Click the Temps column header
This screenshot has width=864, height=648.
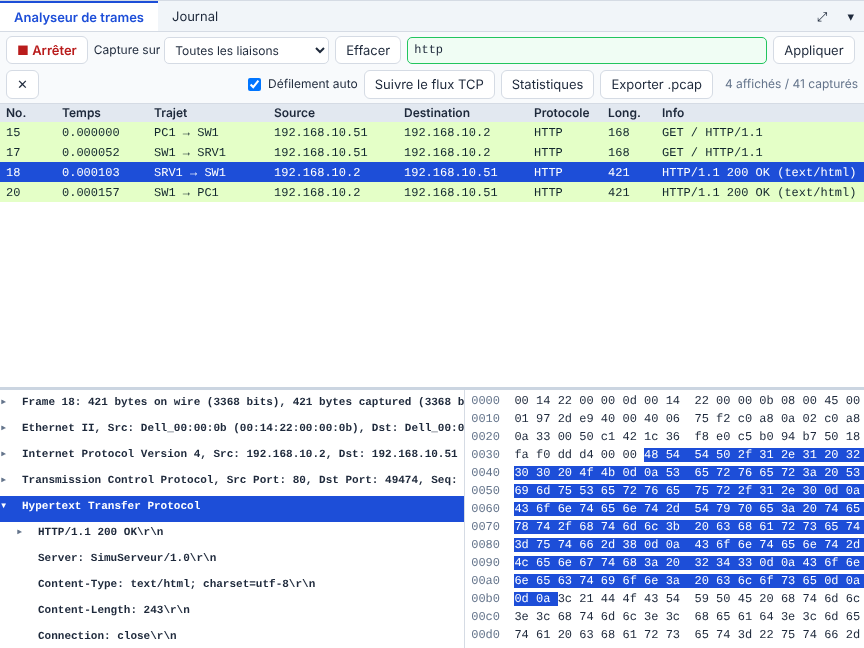81,113
